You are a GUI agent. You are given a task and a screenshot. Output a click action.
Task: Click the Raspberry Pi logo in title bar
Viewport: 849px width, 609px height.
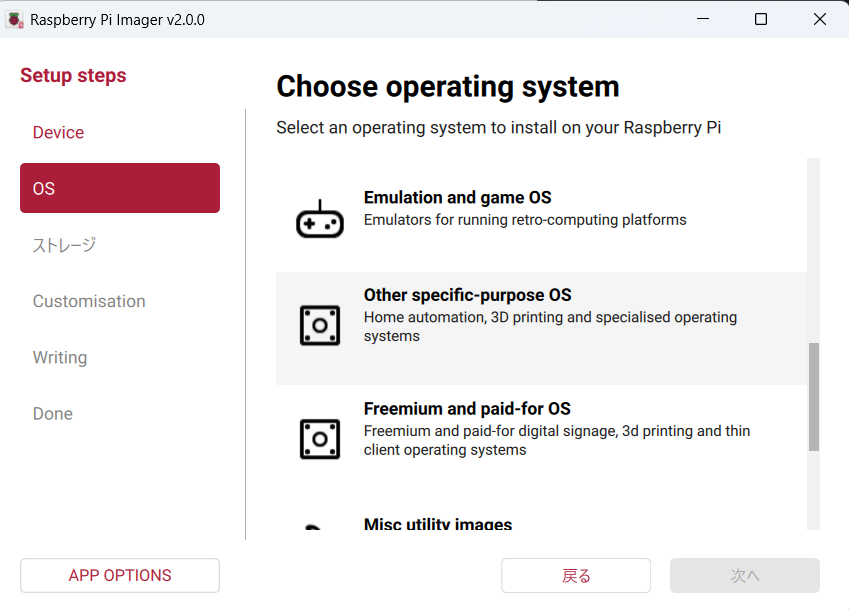click(15, 19)
